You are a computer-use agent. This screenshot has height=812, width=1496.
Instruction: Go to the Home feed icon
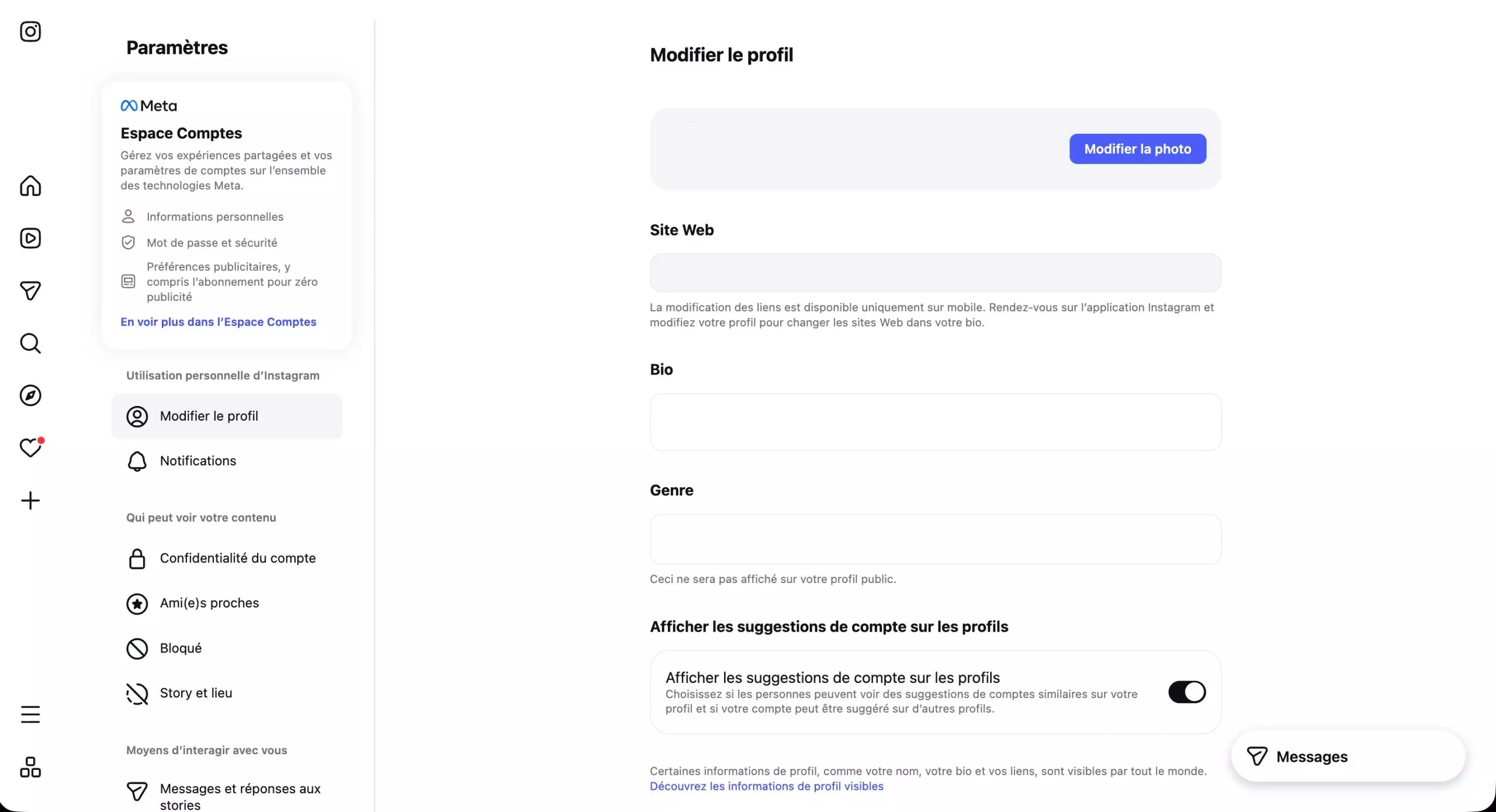pos(30,186)
